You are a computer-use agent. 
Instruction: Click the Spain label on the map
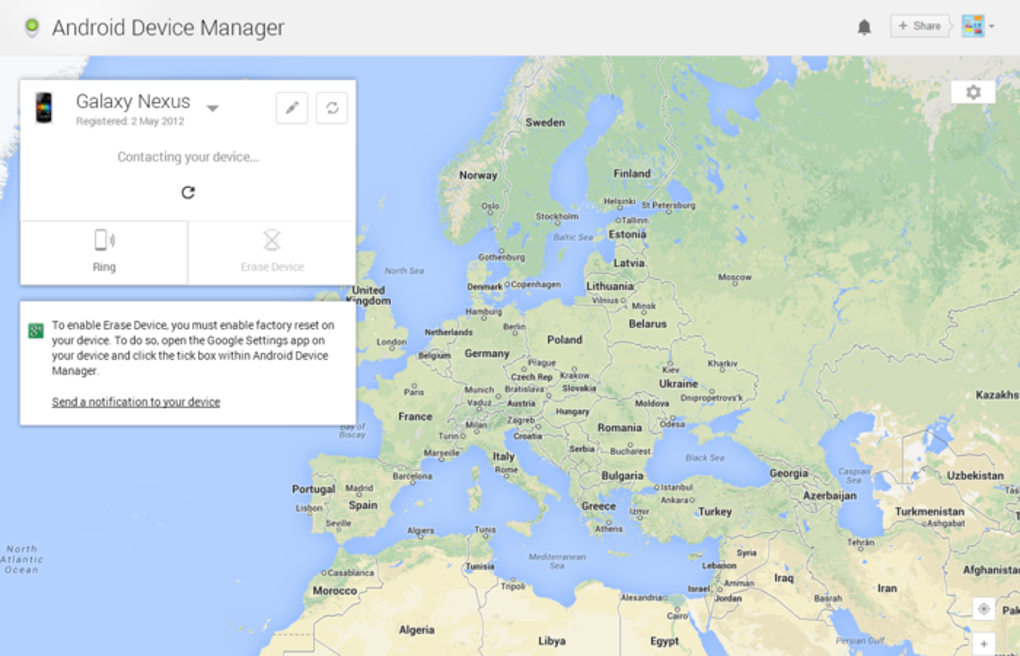pos(363,505)
